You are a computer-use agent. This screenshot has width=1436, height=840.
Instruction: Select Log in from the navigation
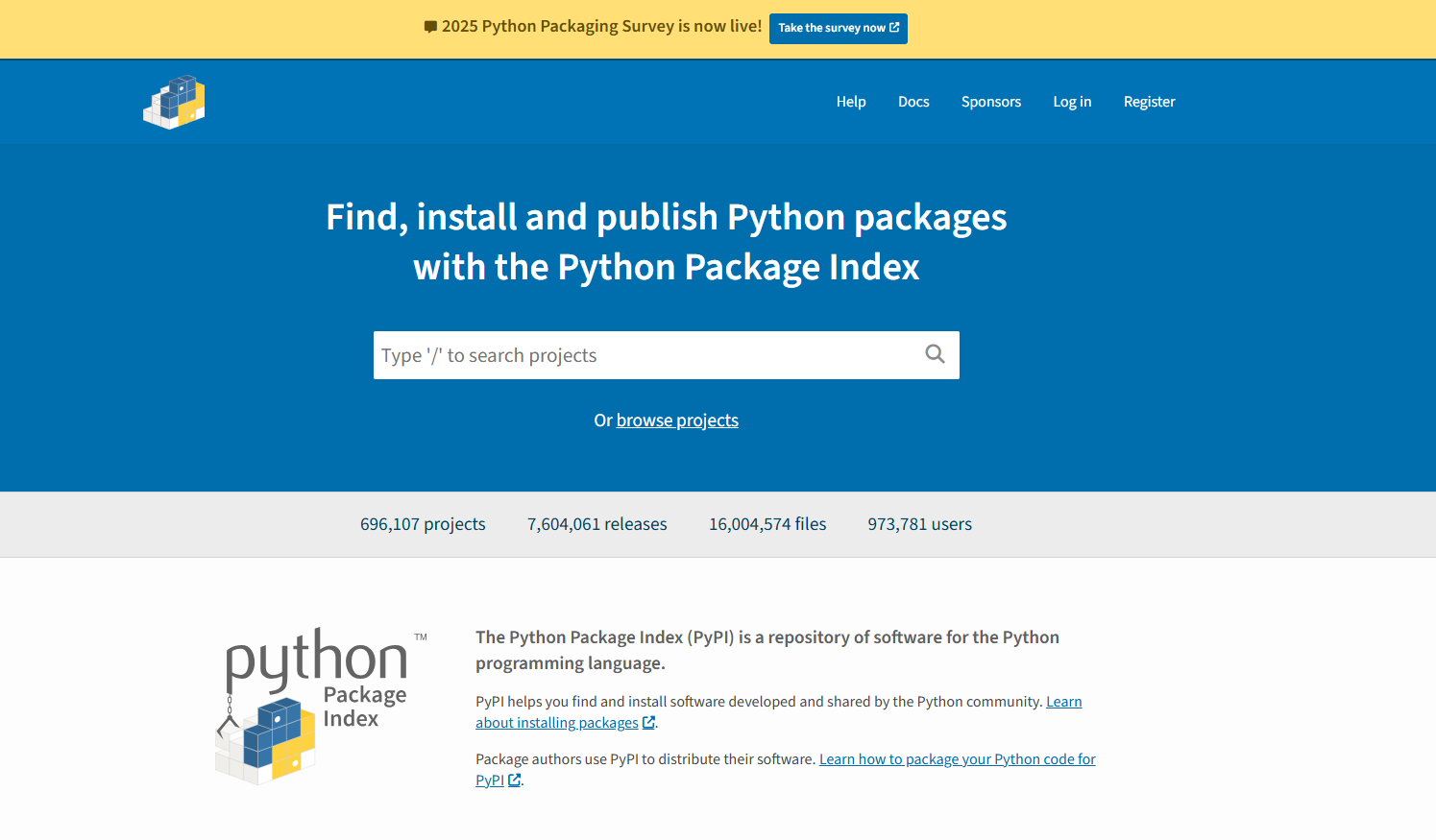pyautogui.click(x=1072, y=102)
